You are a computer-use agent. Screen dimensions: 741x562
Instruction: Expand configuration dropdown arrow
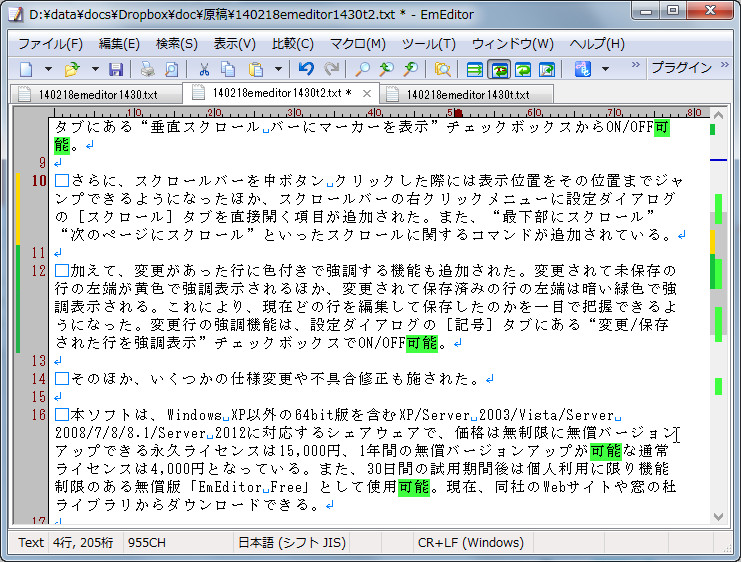click(605, 69)
